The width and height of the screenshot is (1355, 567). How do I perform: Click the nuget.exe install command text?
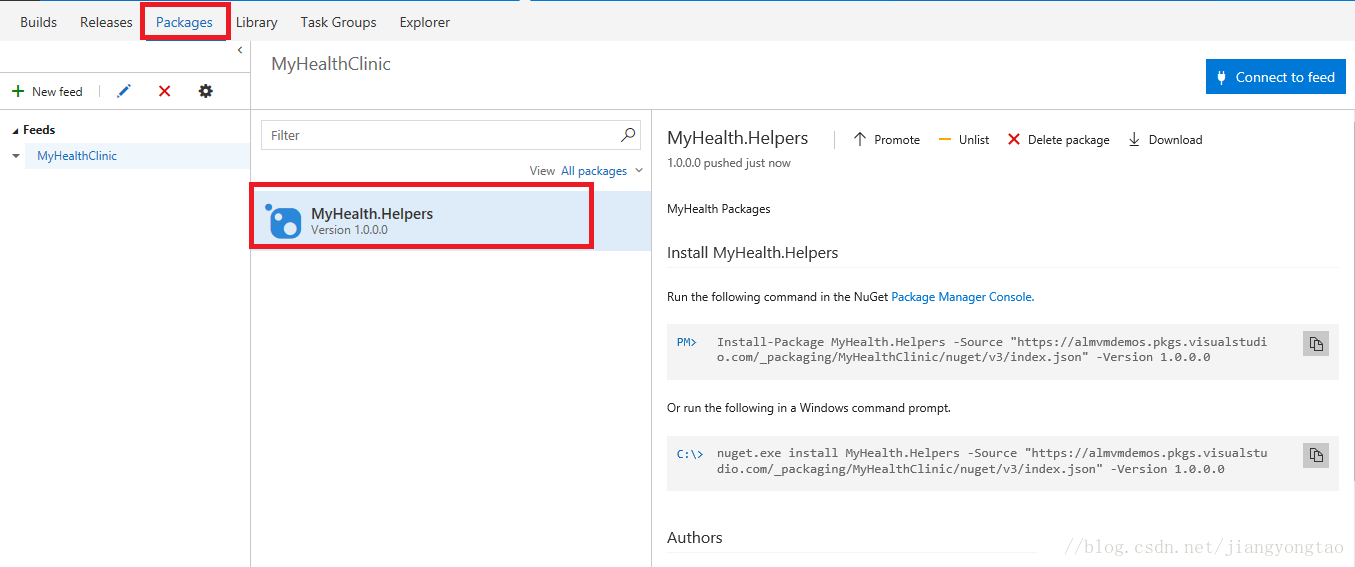tap(991, 461)
